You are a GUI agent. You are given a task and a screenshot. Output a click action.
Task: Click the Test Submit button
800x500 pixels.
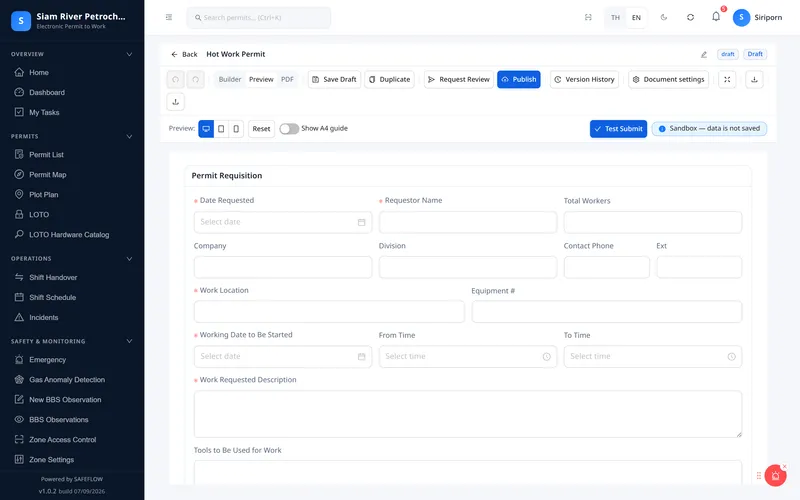(618, 129)
